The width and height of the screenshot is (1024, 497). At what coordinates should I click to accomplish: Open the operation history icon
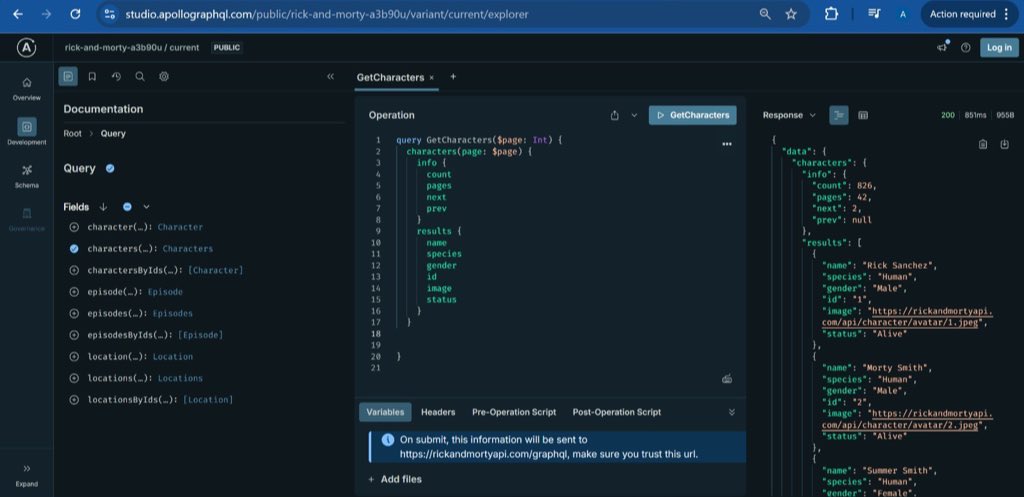coord(116,76)
